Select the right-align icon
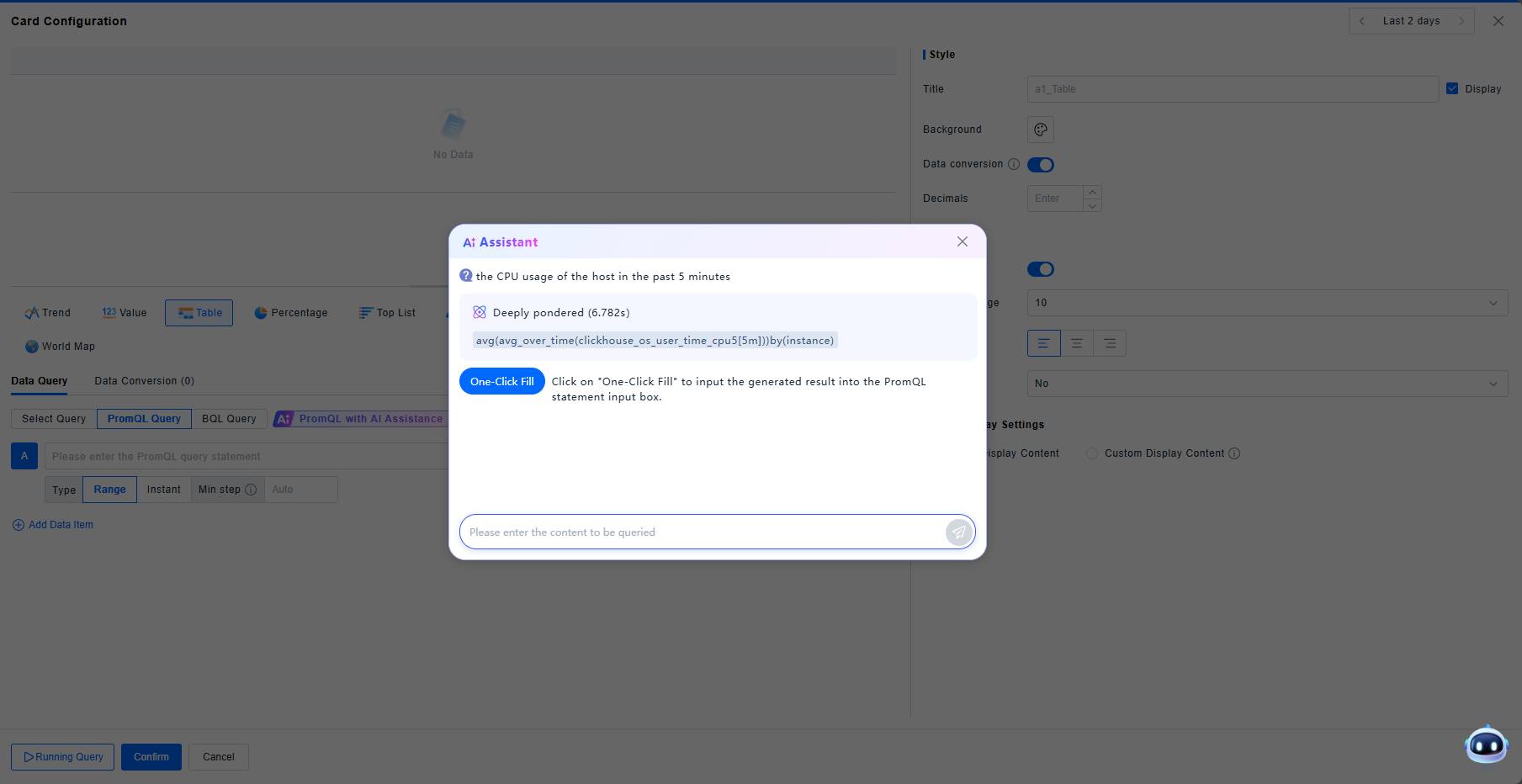Screen dimensions: 1522x784 (1110, 343)
